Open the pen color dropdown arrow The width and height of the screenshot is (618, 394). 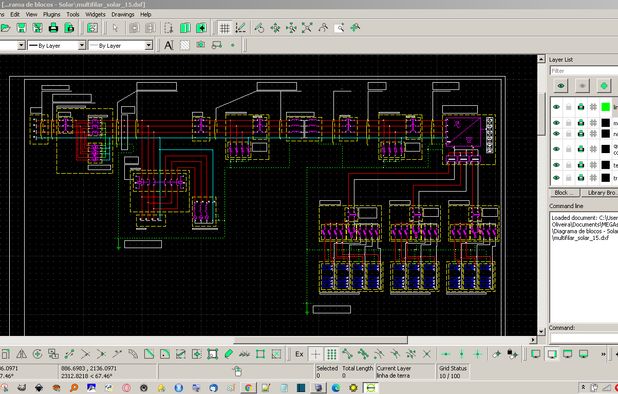(x=22, y=45)
